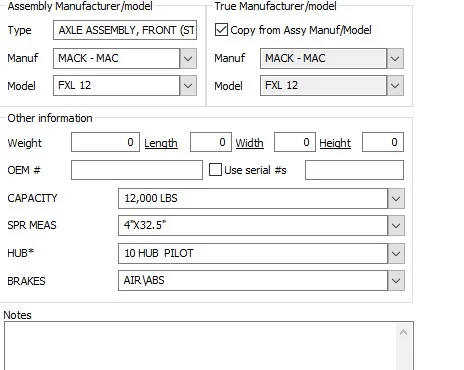
Task: Click the Width link label
Action: (x=250, y=143)
